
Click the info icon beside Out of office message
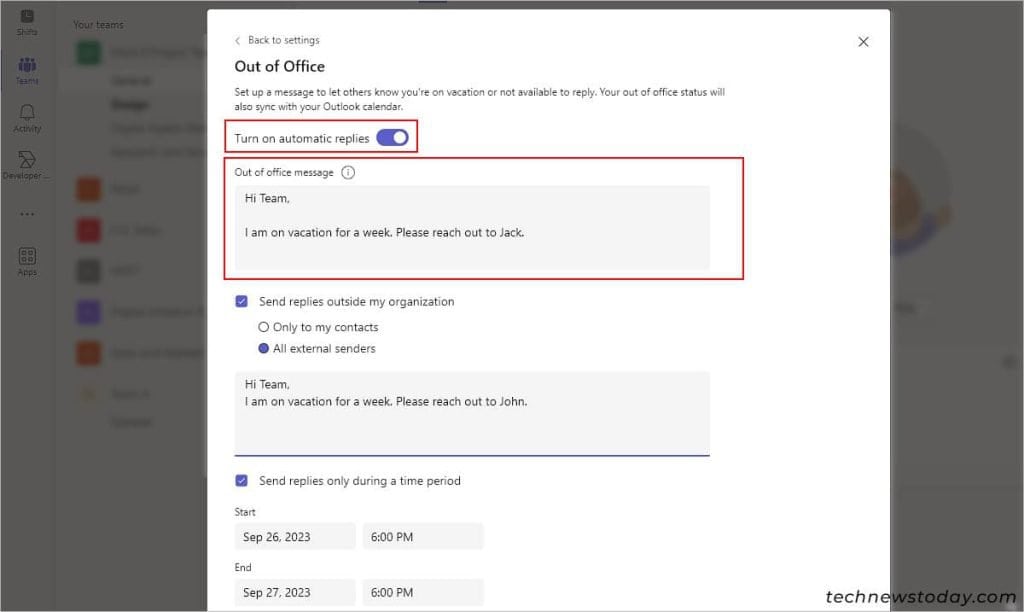[347, 171]
